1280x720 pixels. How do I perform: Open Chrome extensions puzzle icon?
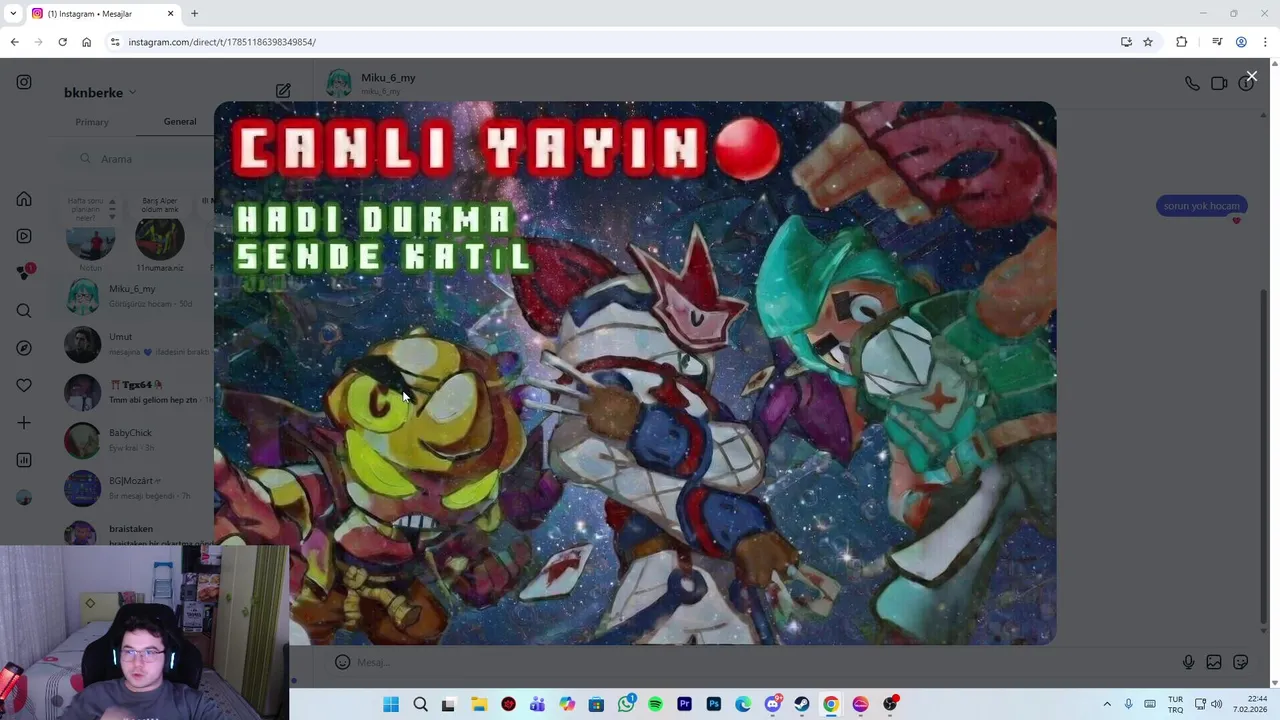click(x=1182, y=42)
